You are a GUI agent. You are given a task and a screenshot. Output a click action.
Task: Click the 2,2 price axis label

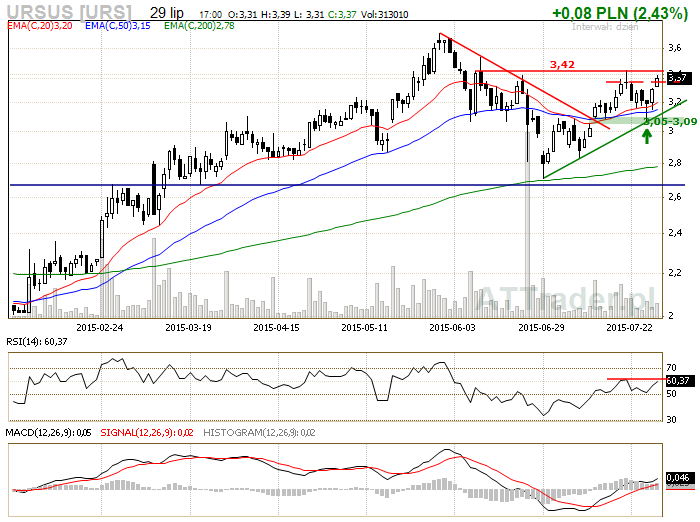point(675,273)
